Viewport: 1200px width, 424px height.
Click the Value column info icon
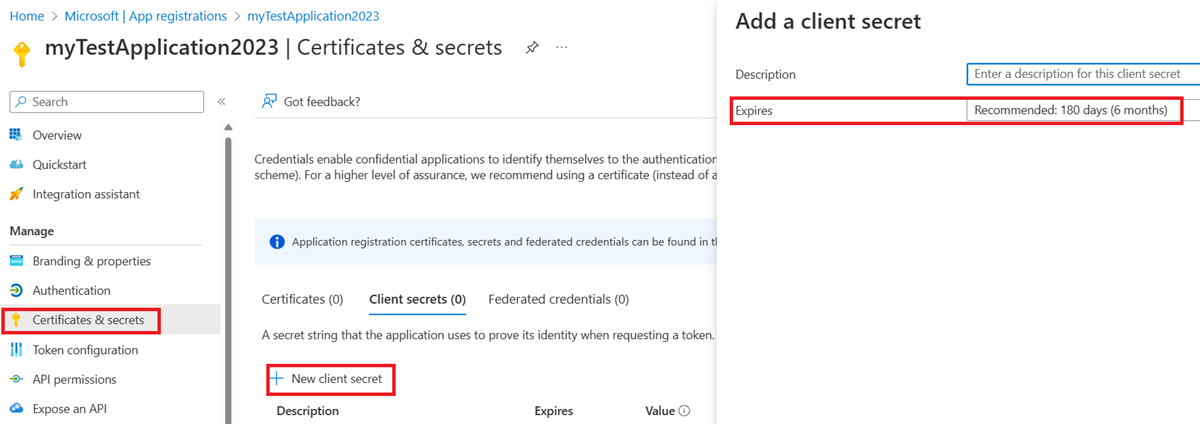click(x=684, y=411)
